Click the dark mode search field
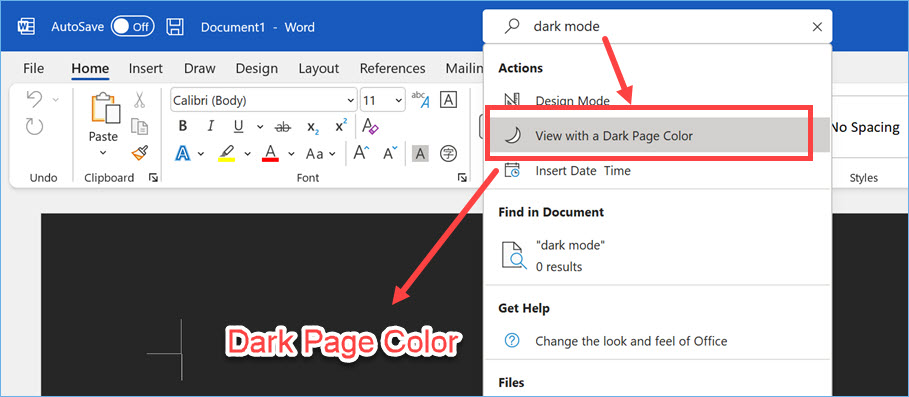This screenshot has height=397, width=909. point(657,27)
